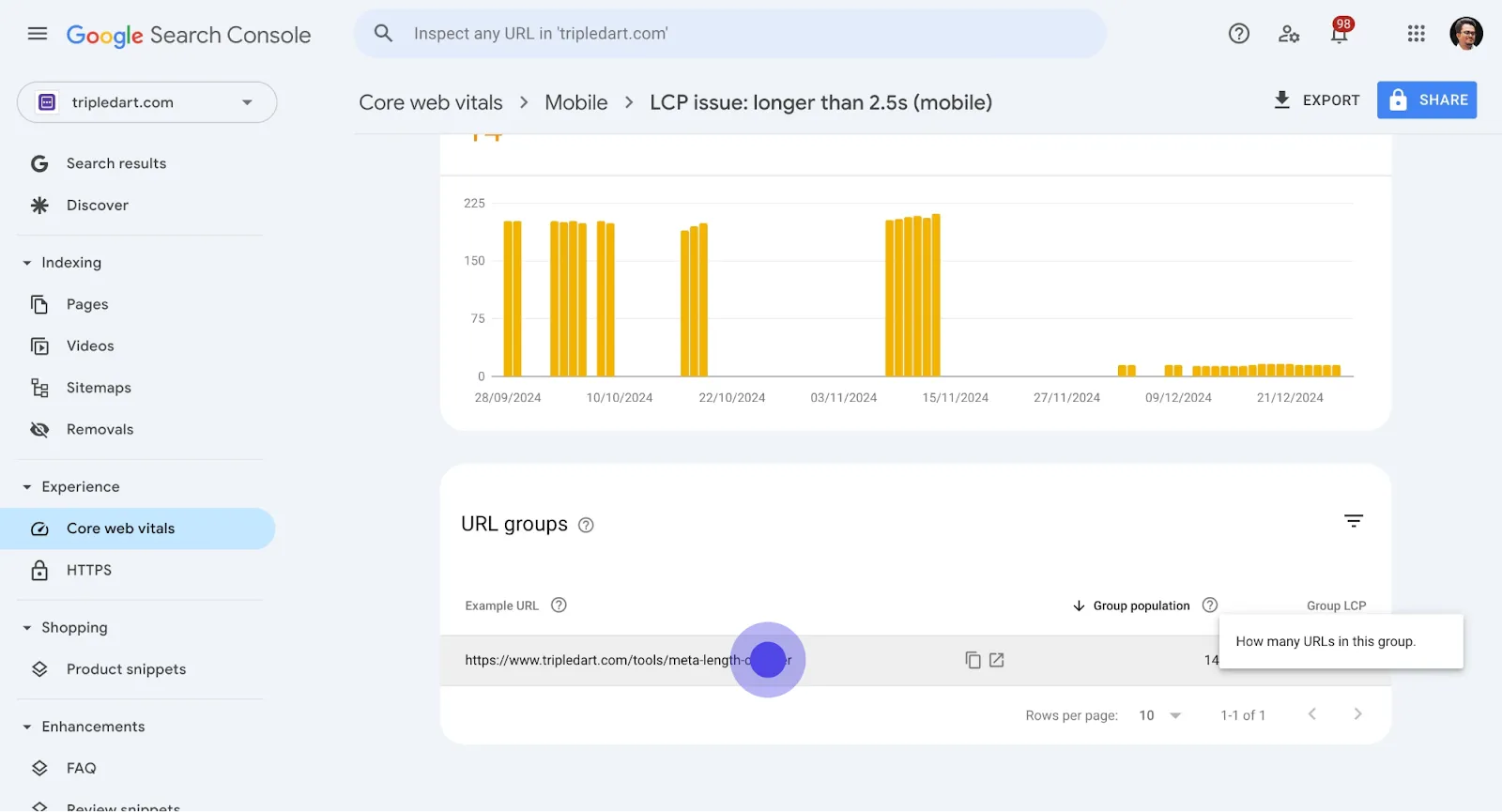Collapse the Shopping section
The height and width of the screenshot is (812, 1502).
tap(66, 628)
